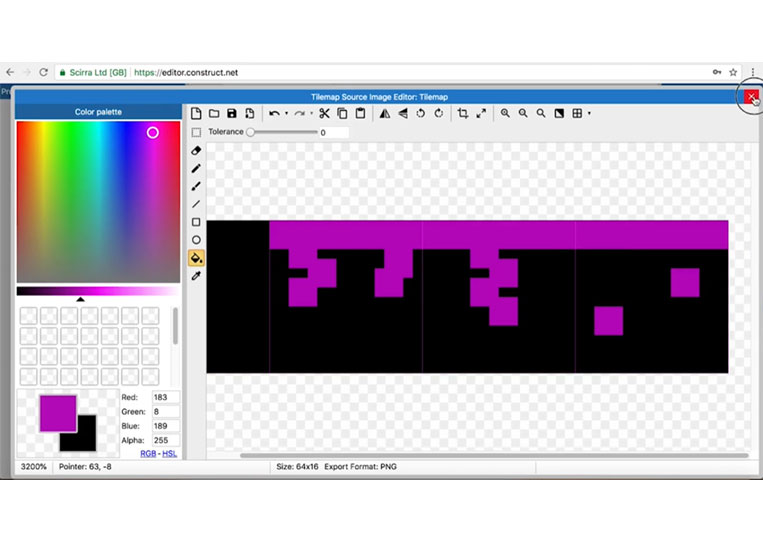Click the Export/Save-as file icon
The height and width of the screenshot is (541, 763).
(x=250, y=113)
